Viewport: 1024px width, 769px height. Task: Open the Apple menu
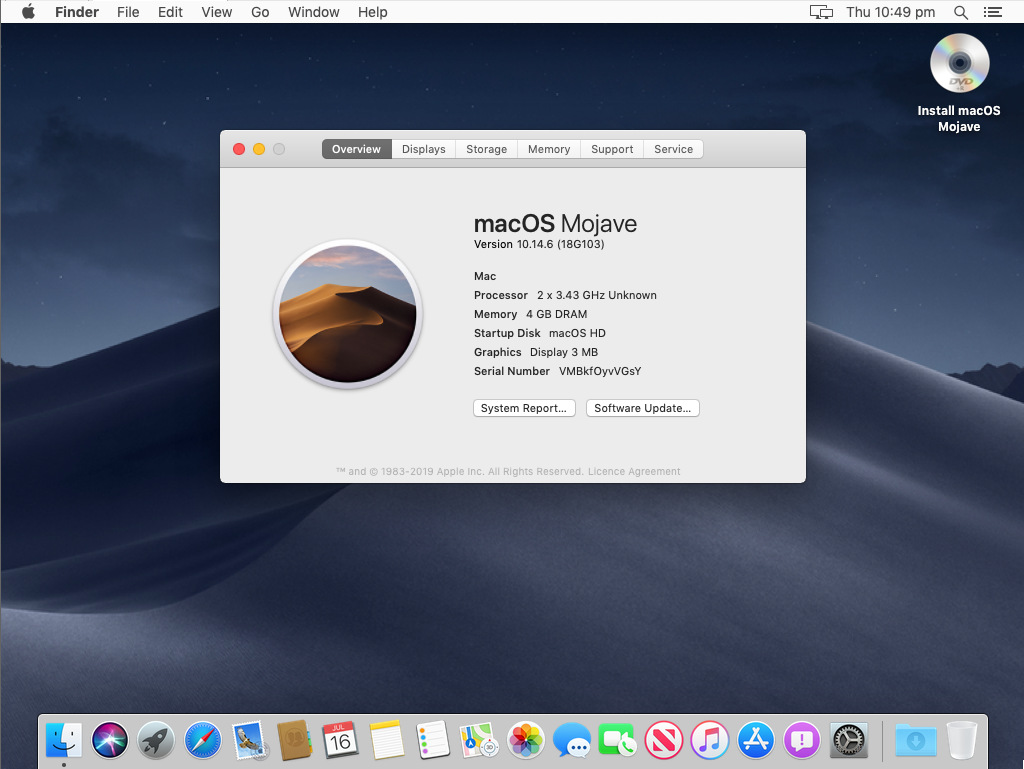pos(28,12)
